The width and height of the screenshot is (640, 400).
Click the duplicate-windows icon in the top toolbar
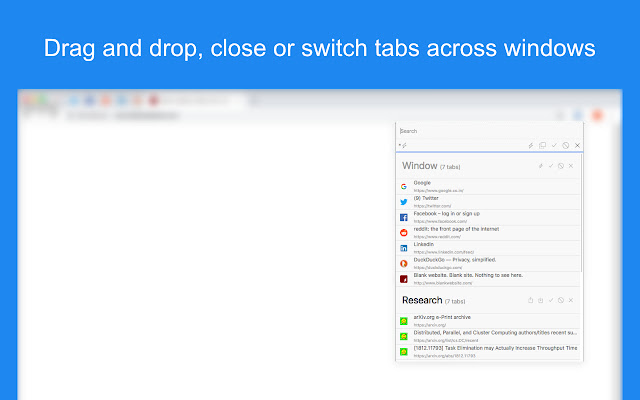tap(542, 145)
